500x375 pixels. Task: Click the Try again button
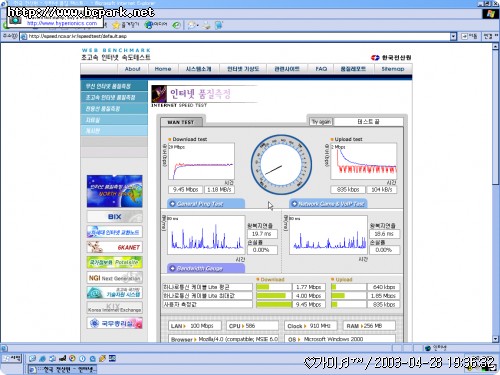pos(321,122)
